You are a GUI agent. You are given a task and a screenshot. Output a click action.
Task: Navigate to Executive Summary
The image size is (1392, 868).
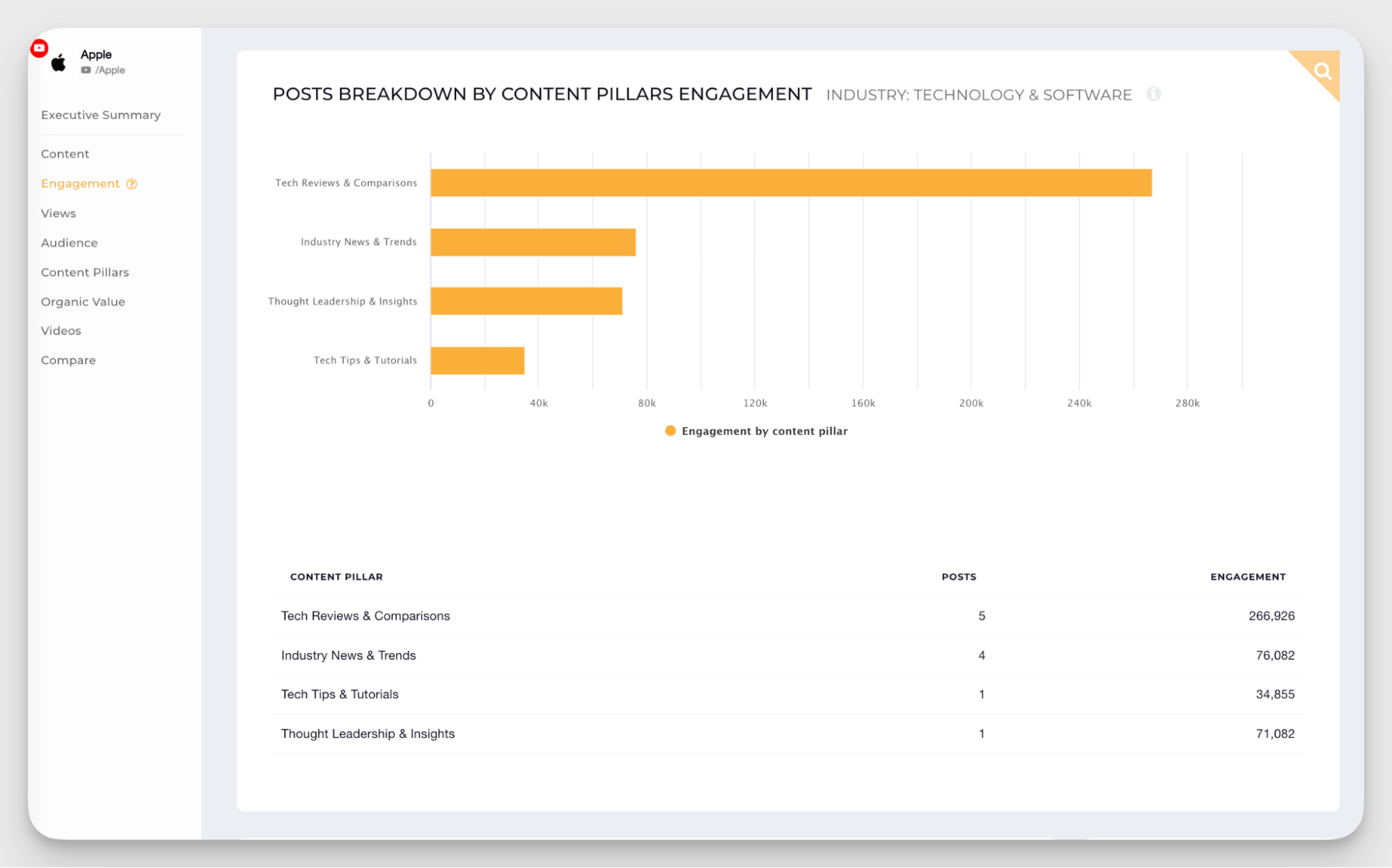click(100, 115)
